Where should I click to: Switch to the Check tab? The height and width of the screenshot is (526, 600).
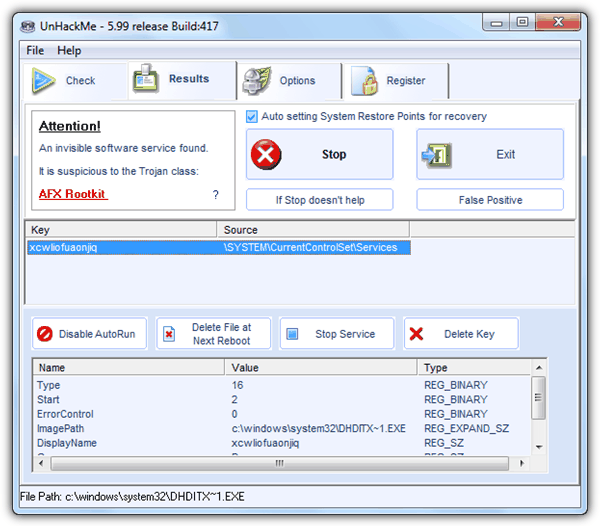(75, 81)
